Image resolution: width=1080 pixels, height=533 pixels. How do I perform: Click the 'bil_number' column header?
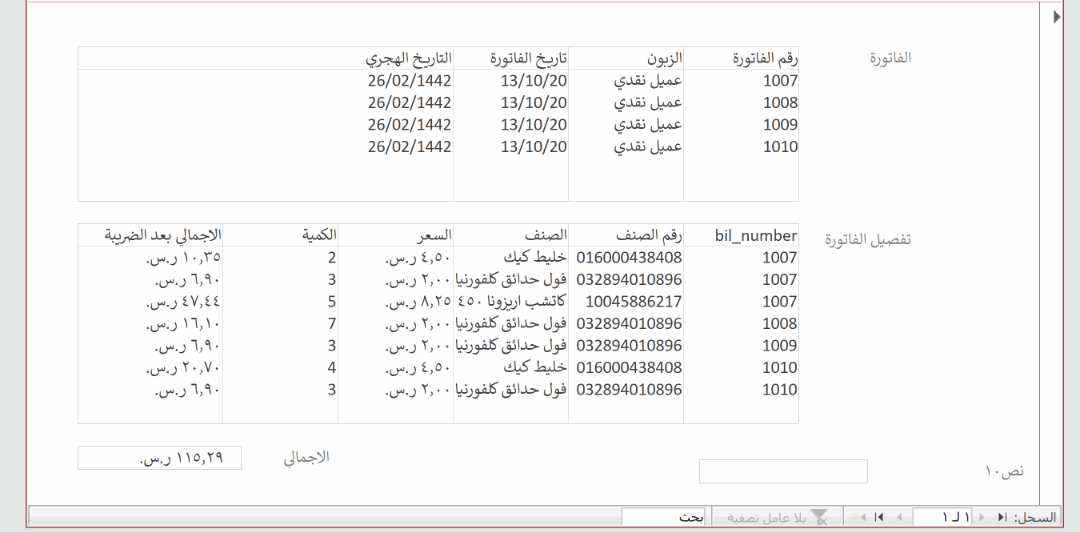[756, 236]
